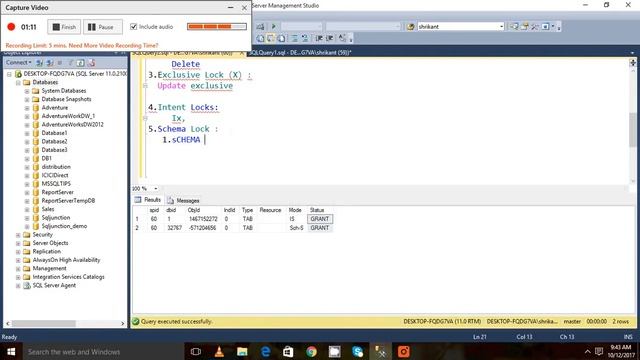Click the audio level meter bar
The height and width of the screenshot is (360, 640).
(x=217, y=27)
